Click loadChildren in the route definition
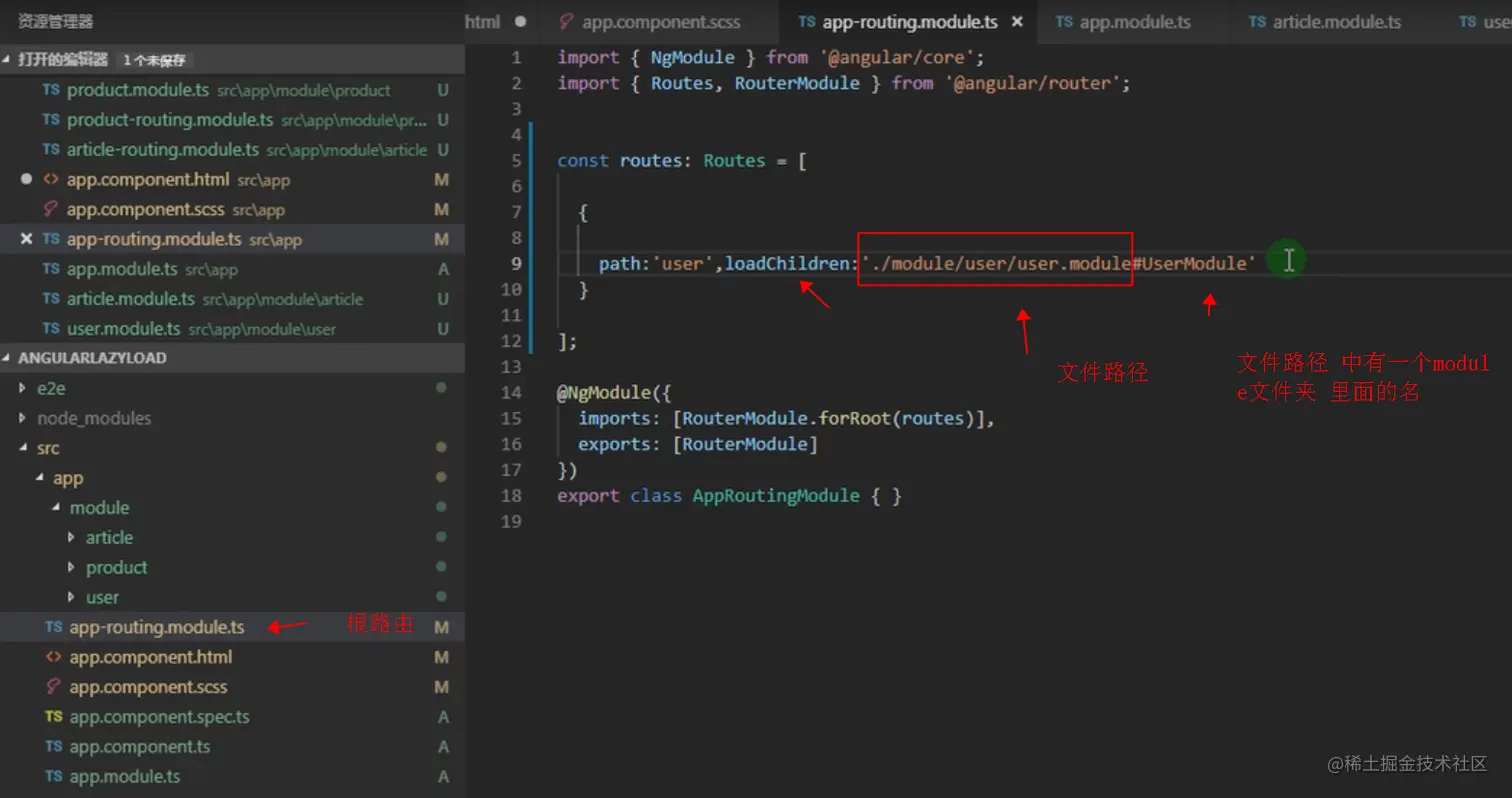Screen dimensions: 1512x798 [786, 263]
